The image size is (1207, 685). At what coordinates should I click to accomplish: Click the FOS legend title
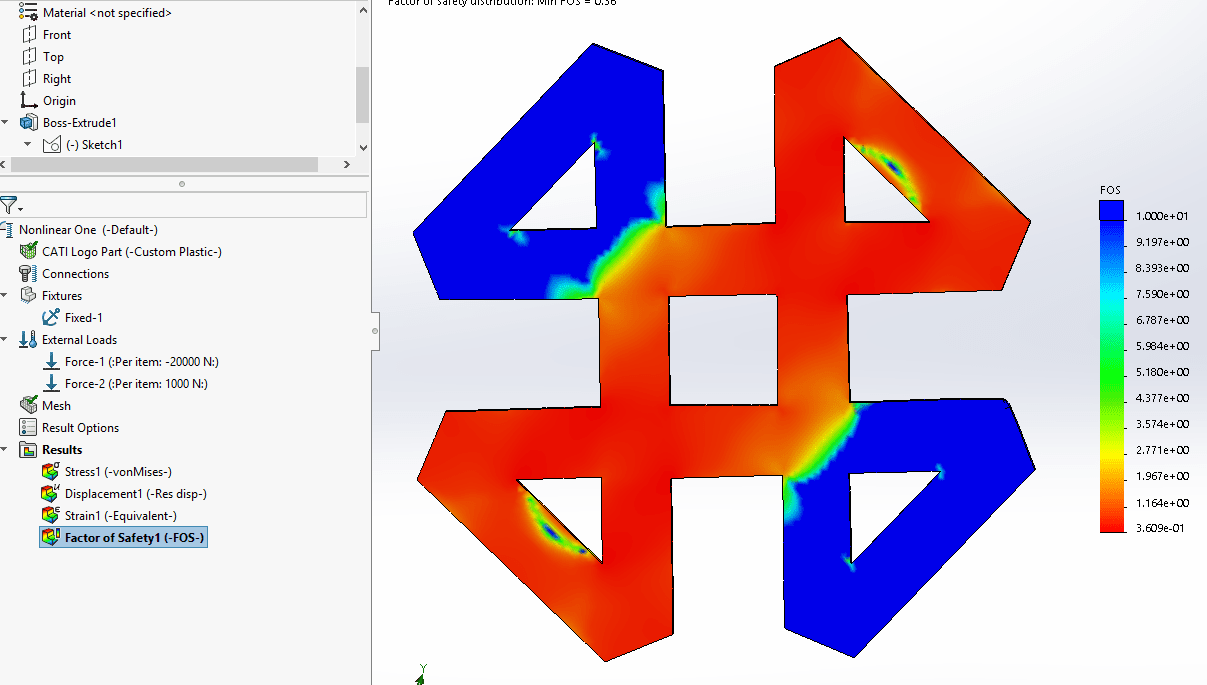[1110, 190]
